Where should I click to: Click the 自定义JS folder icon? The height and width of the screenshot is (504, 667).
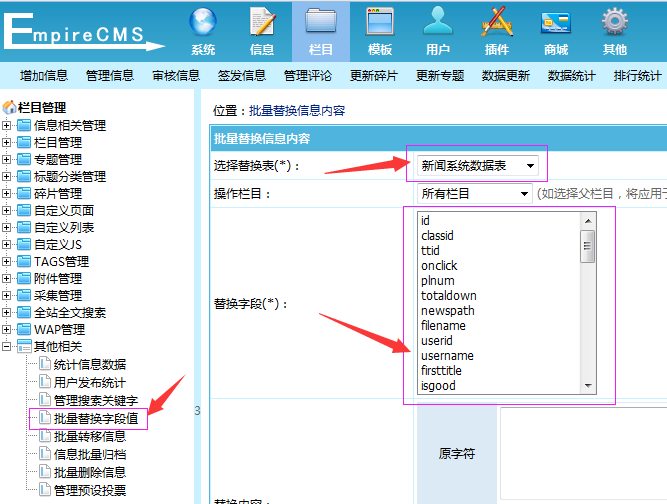coord(24,244)
